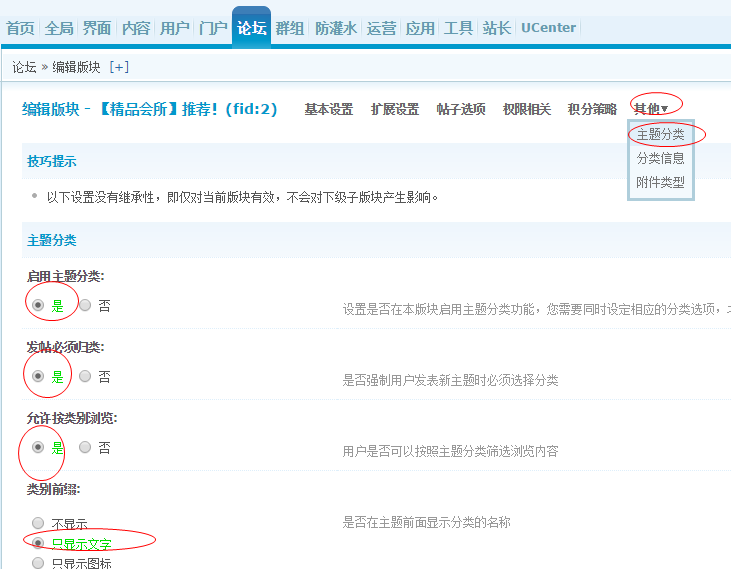Click the 是否在主题前面显示分类的名称 description
This screenshot has height=569, width=731.
click(x=427, y=522)
